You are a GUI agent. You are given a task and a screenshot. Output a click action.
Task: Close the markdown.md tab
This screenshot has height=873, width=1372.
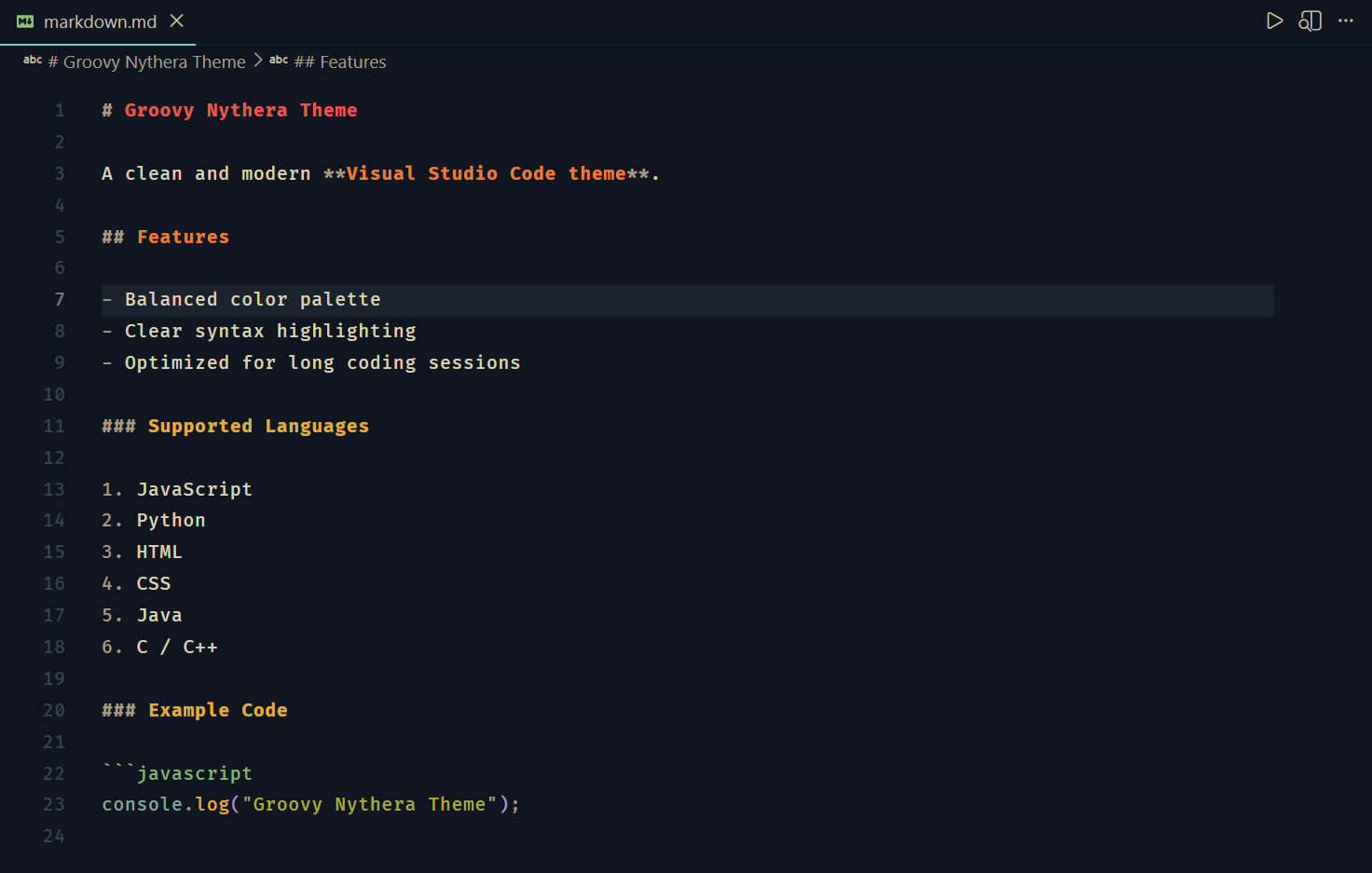pyautogui.click(x=176, y=20)
